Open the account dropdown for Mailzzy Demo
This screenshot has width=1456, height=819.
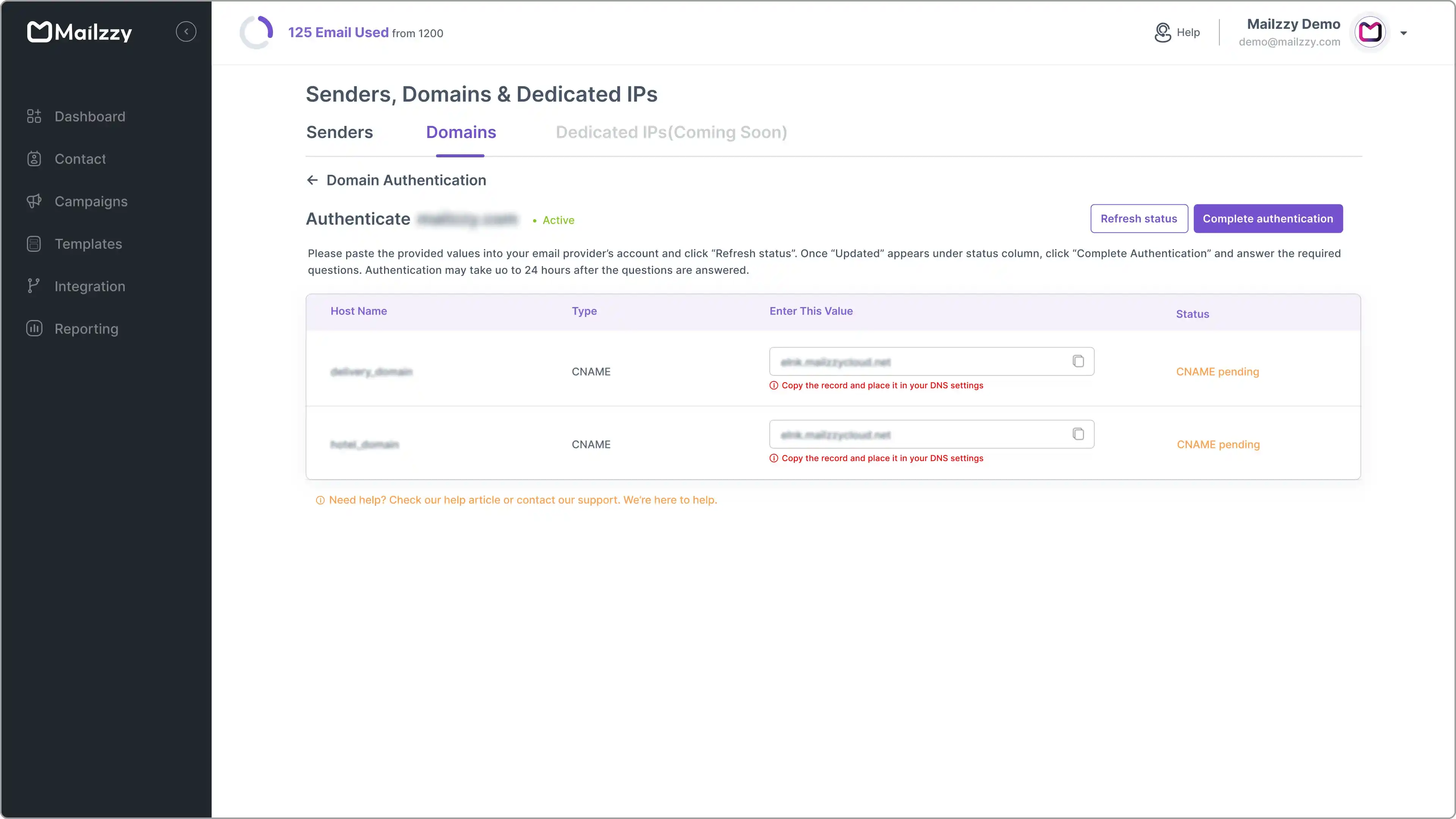(x=1404, y=33)
